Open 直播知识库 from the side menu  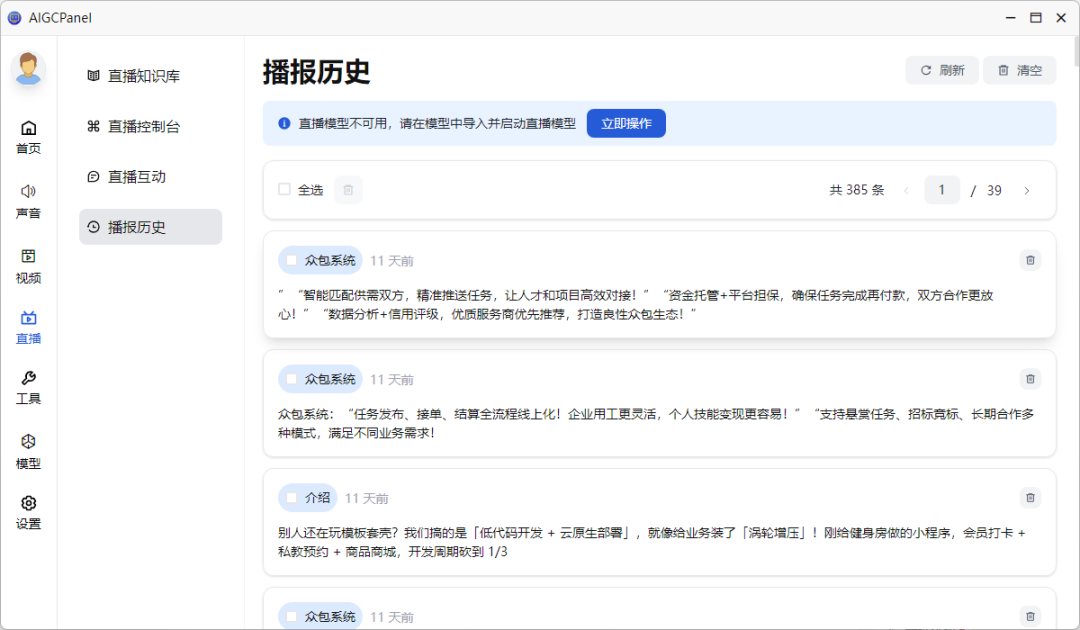point(150,75)
